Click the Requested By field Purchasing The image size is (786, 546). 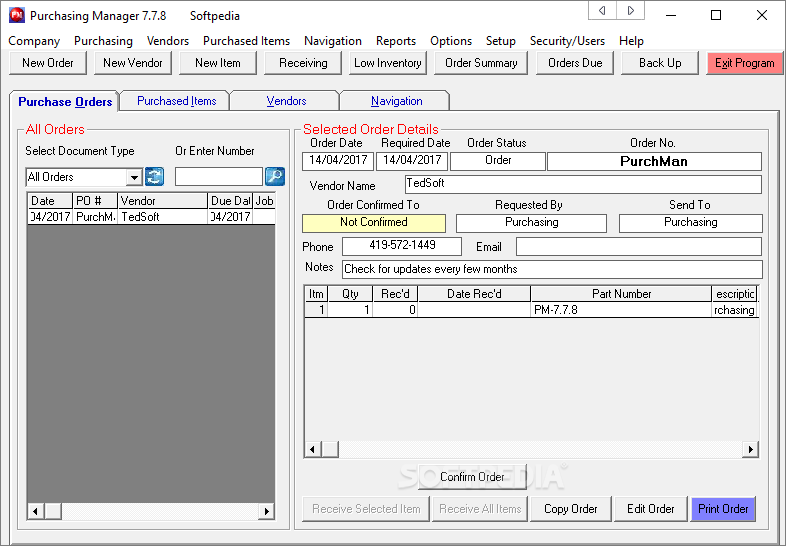pos(531,223)
